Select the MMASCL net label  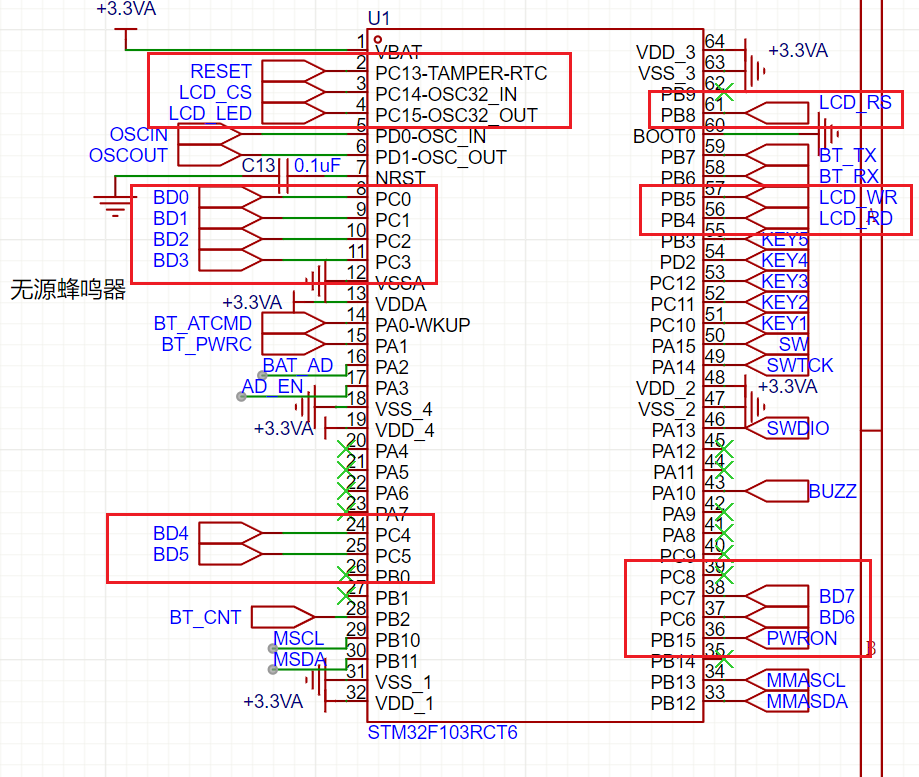click(806, 680)
